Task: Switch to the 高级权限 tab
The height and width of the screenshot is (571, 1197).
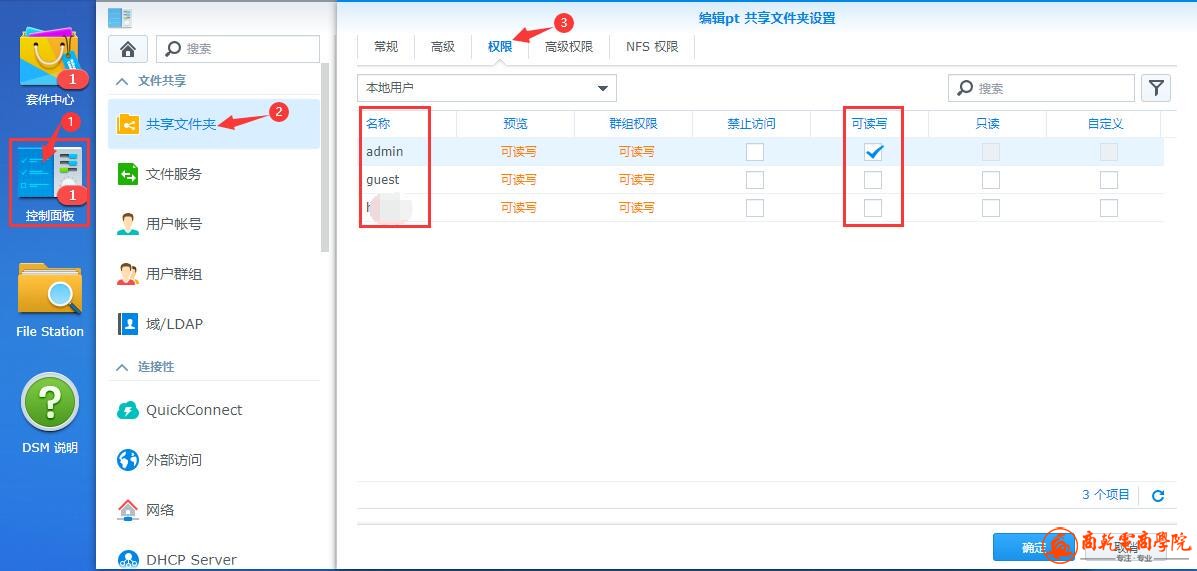Action: [x=568, y=47]
